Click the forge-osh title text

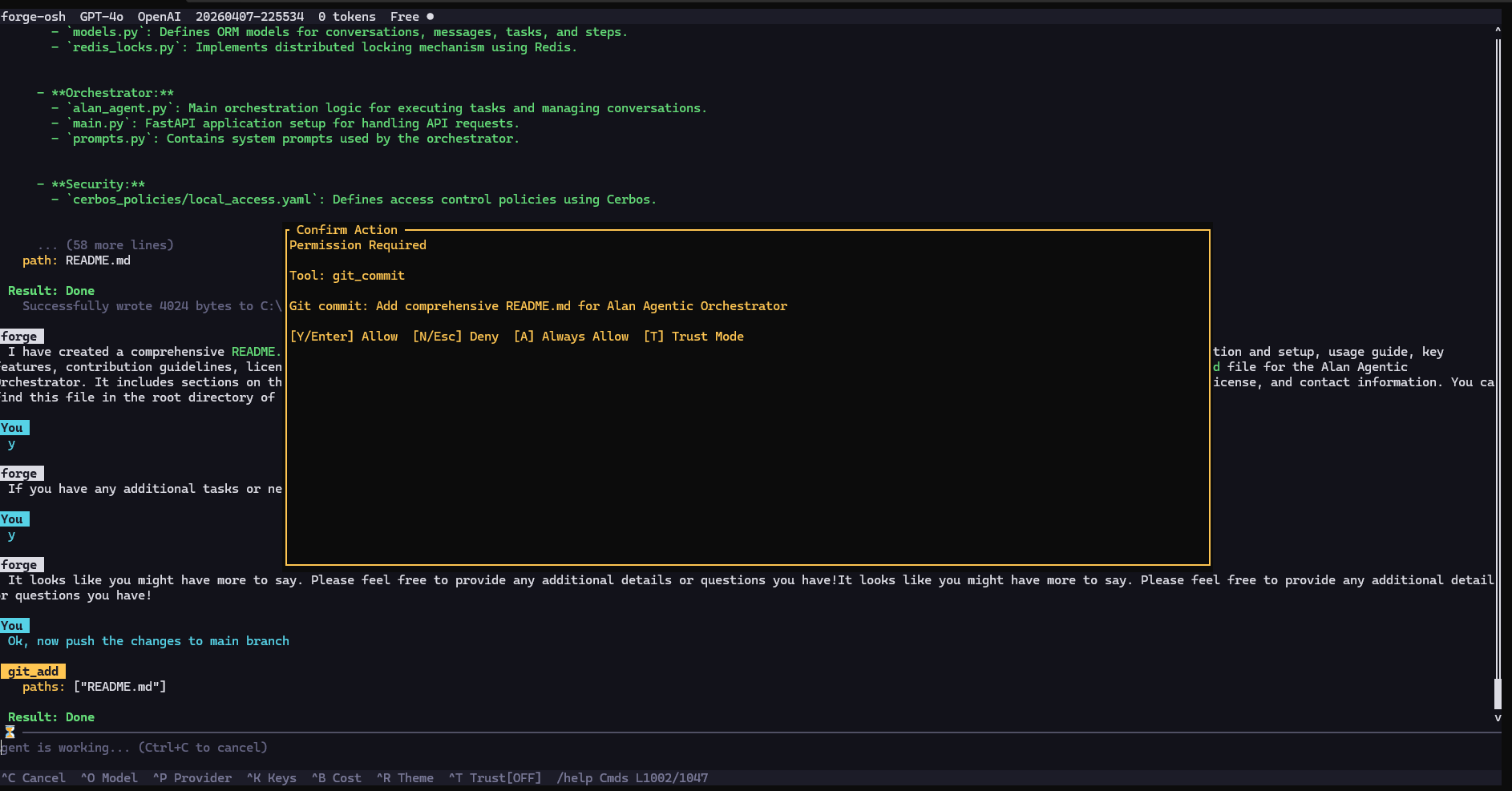pos(33,16)
